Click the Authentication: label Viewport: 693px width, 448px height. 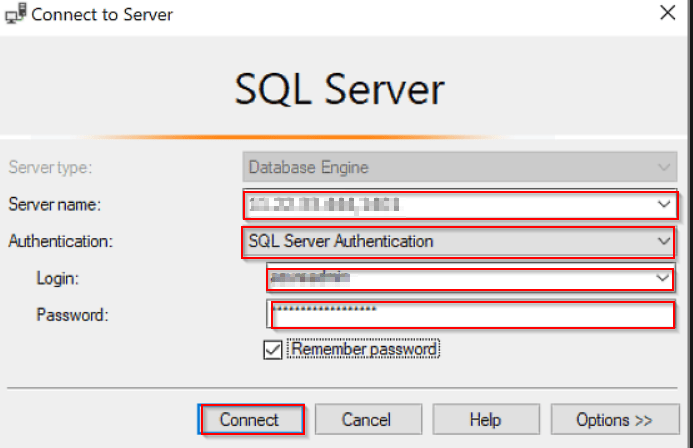click(x=61, y=241)
